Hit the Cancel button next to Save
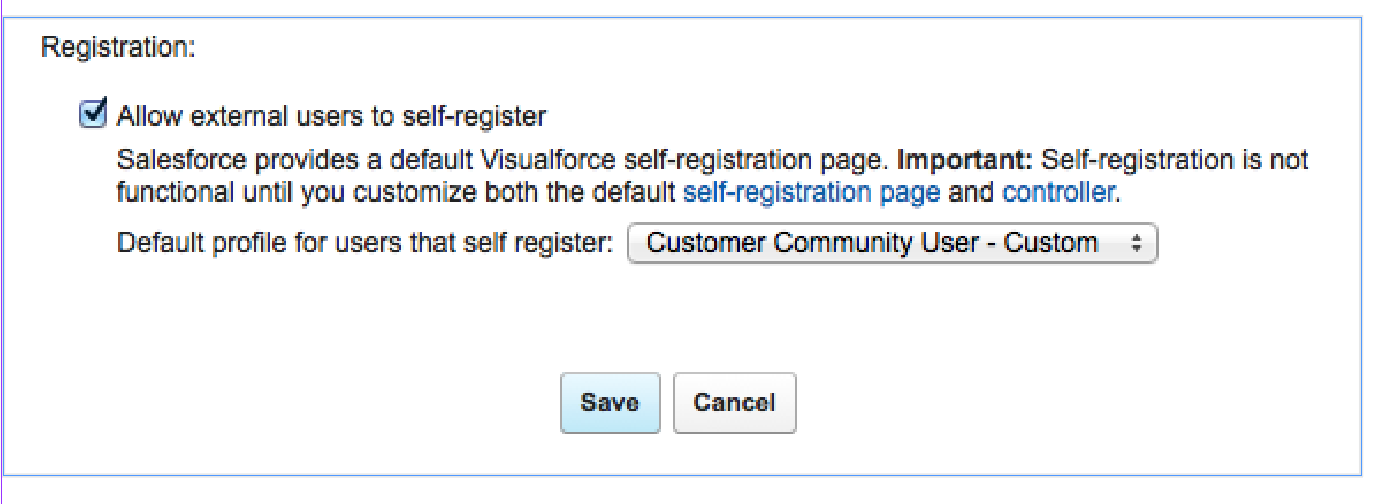1386x504 pixels. coord(734,402)
